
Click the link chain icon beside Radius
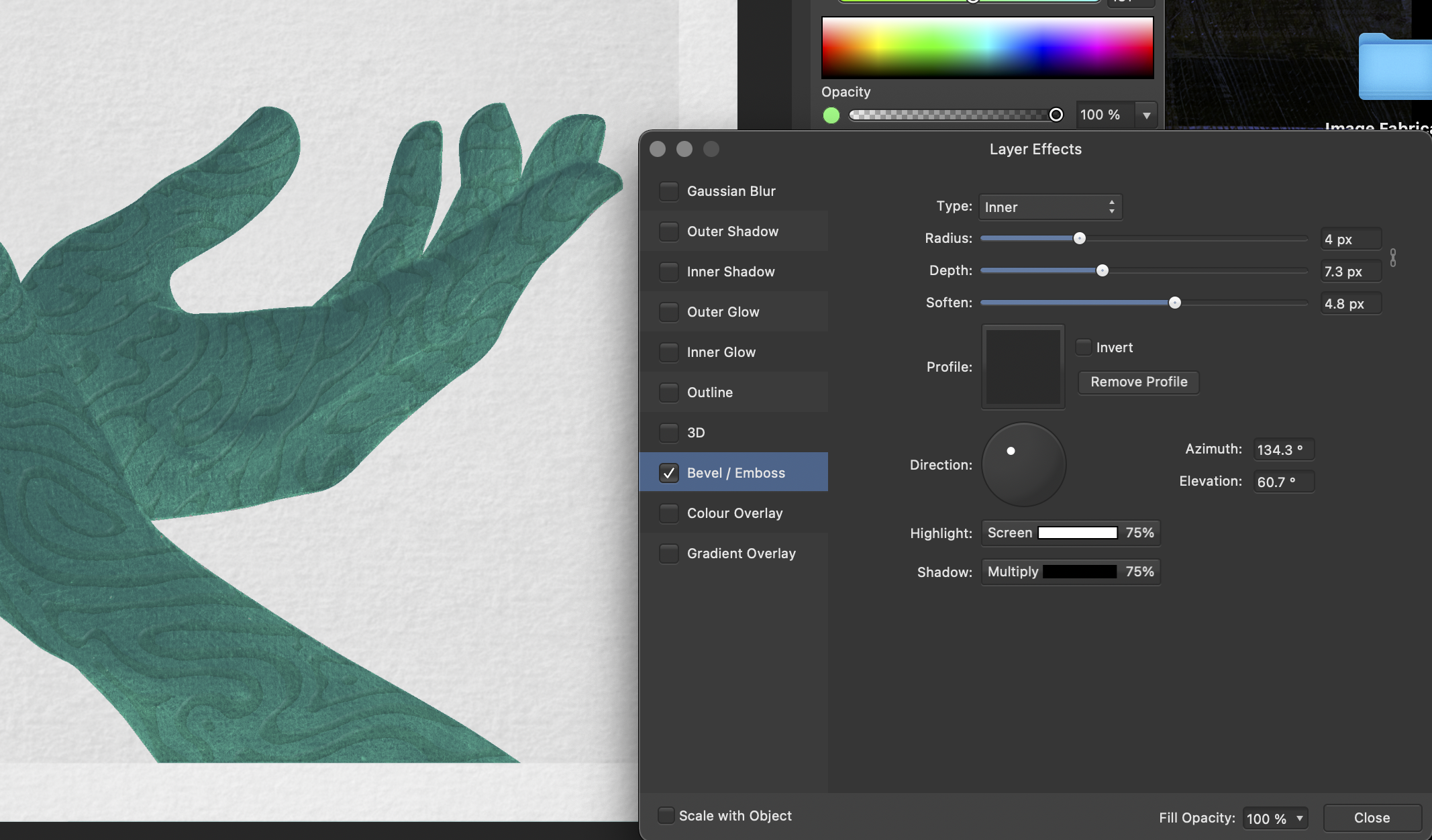pos(1393,257)
